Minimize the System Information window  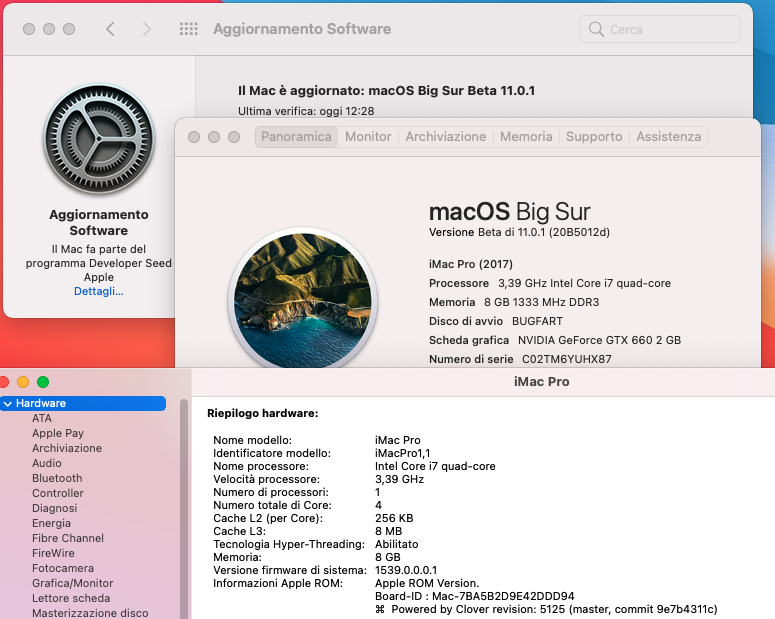[23, 382]
